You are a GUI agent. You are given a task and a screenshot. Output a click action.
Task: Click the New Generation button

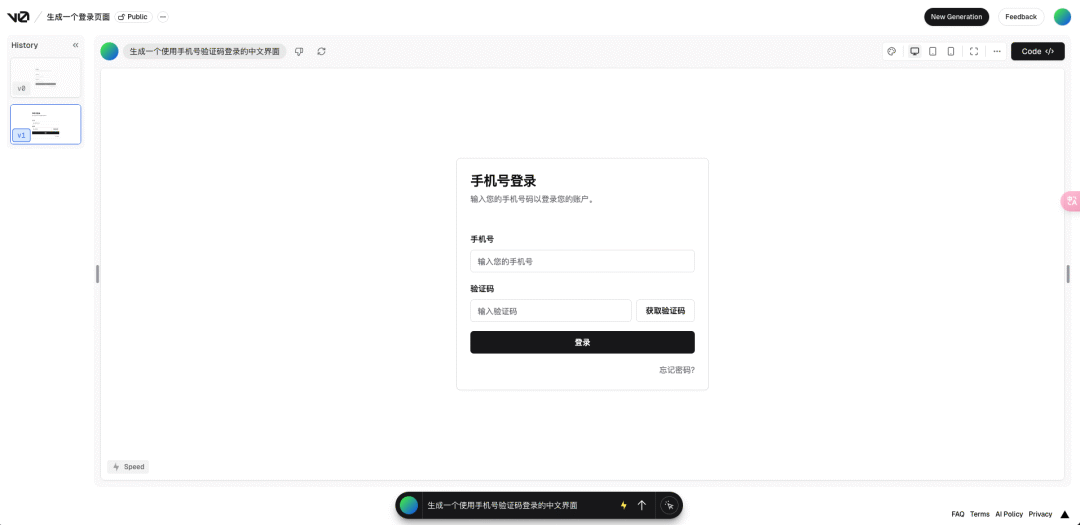tap(956, 17)
